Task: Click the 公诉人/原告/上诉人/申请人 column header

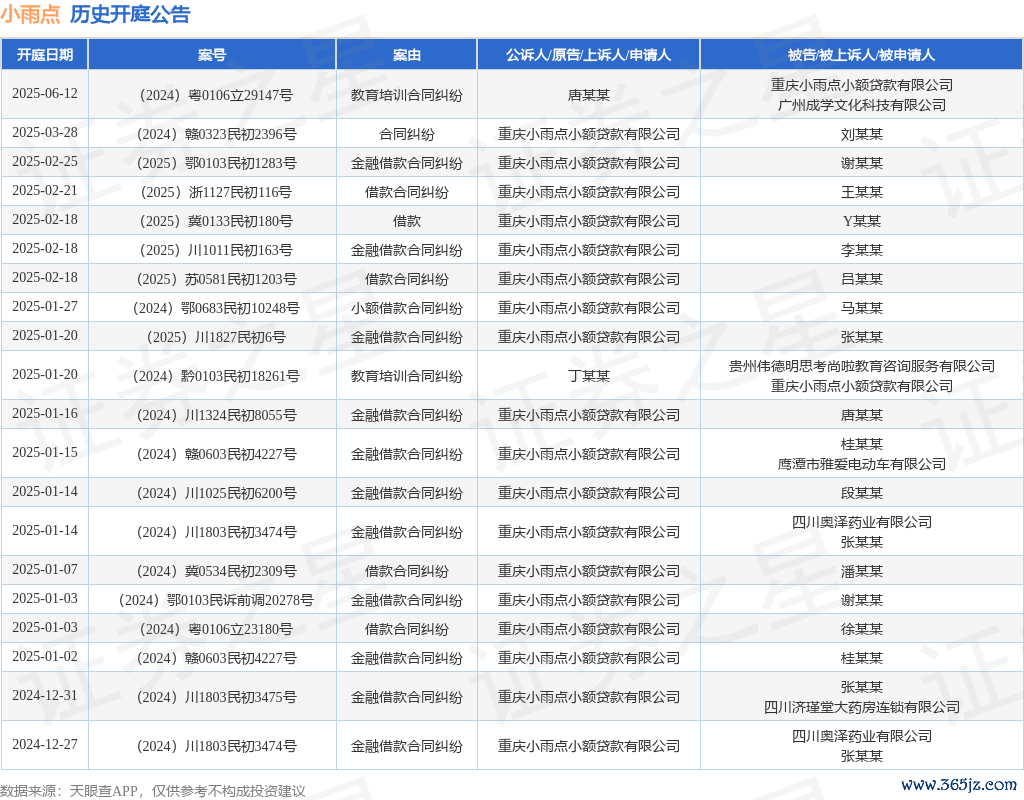Action: click(588, 55)
